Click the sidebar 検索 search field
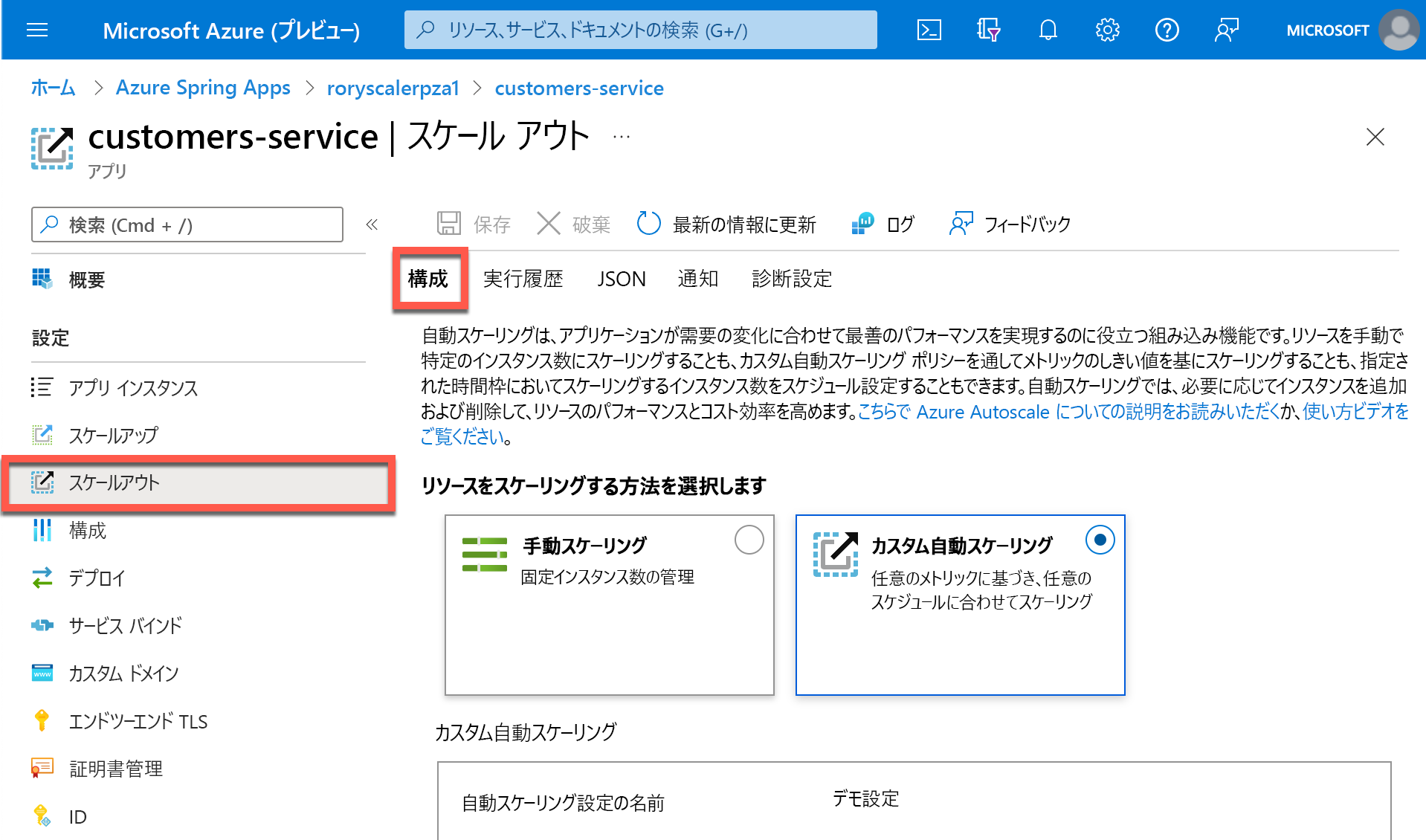The image size is (1426, 840). click(187, 224)
